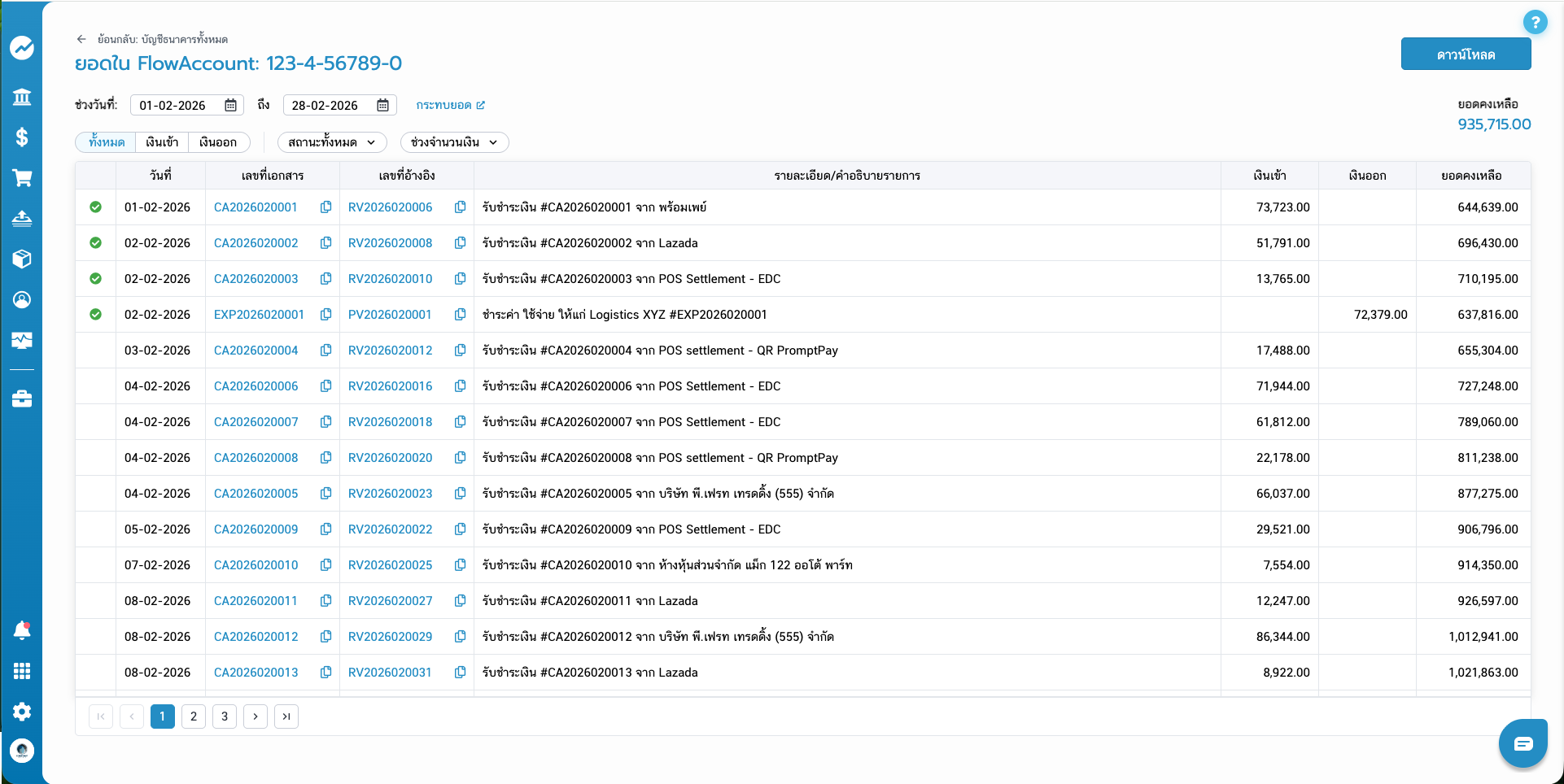Open the live chat bubble

[x=1522, y=743]
